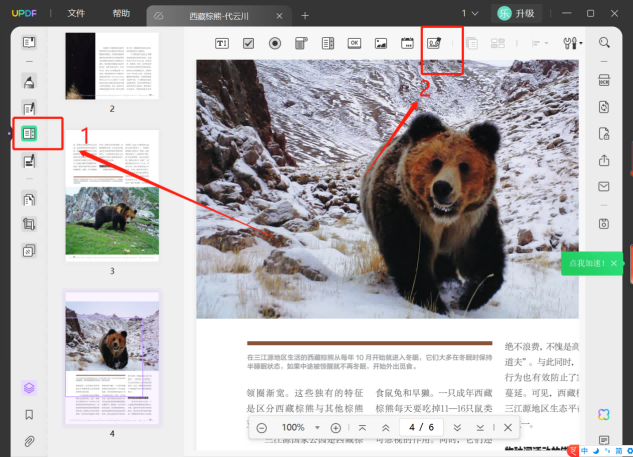Zoom in with the plus button
The image size is (633, 457).
click(x=335, y=428)
